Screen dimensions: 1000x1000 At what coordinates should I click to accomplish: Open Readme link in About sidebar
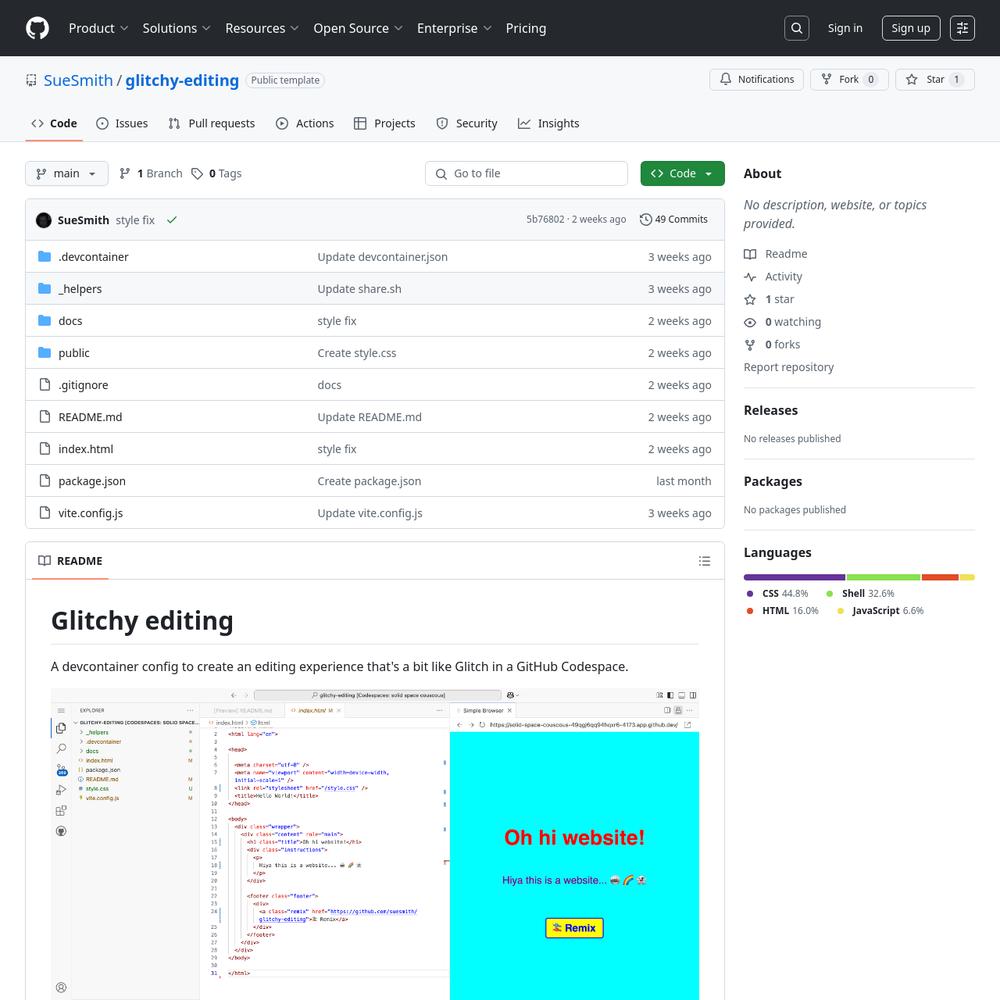(776, 254)
